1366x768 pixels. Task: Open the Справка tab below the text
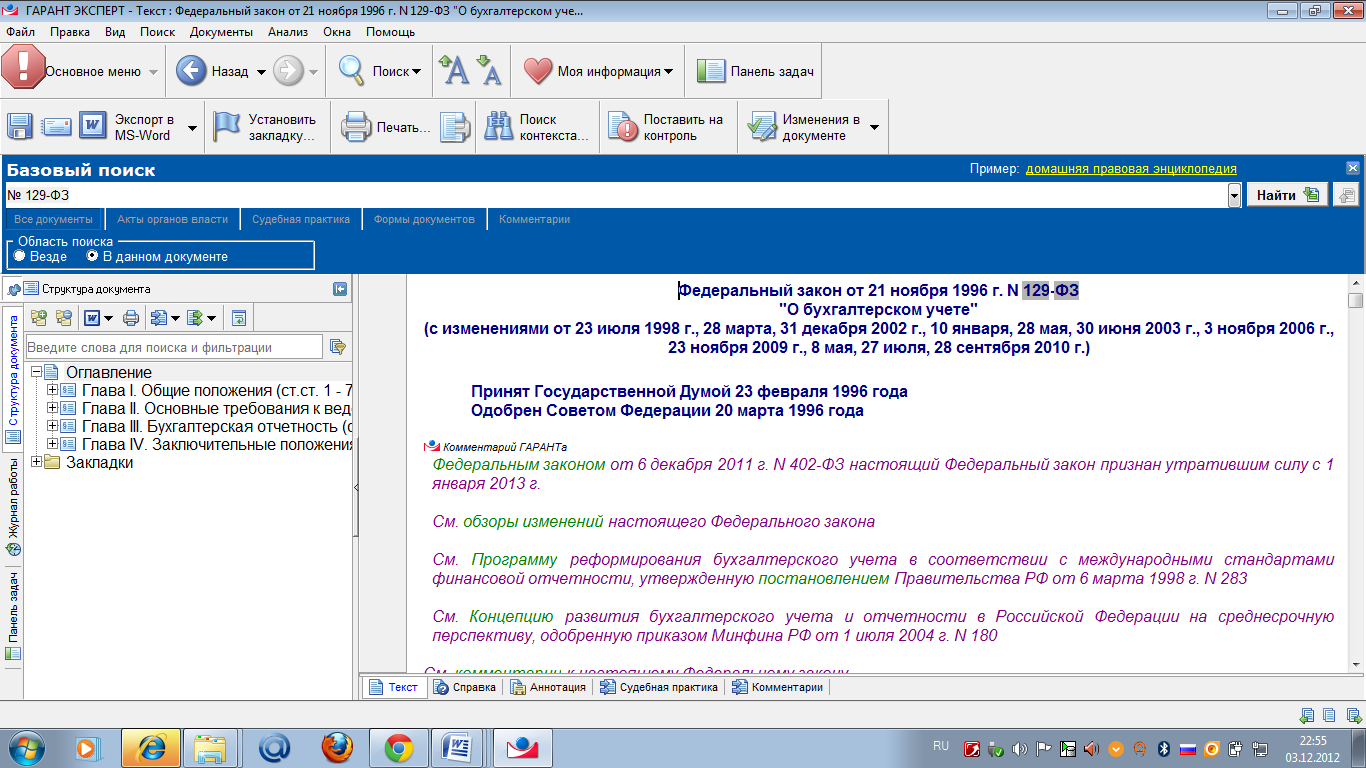[x=463, y=687]
